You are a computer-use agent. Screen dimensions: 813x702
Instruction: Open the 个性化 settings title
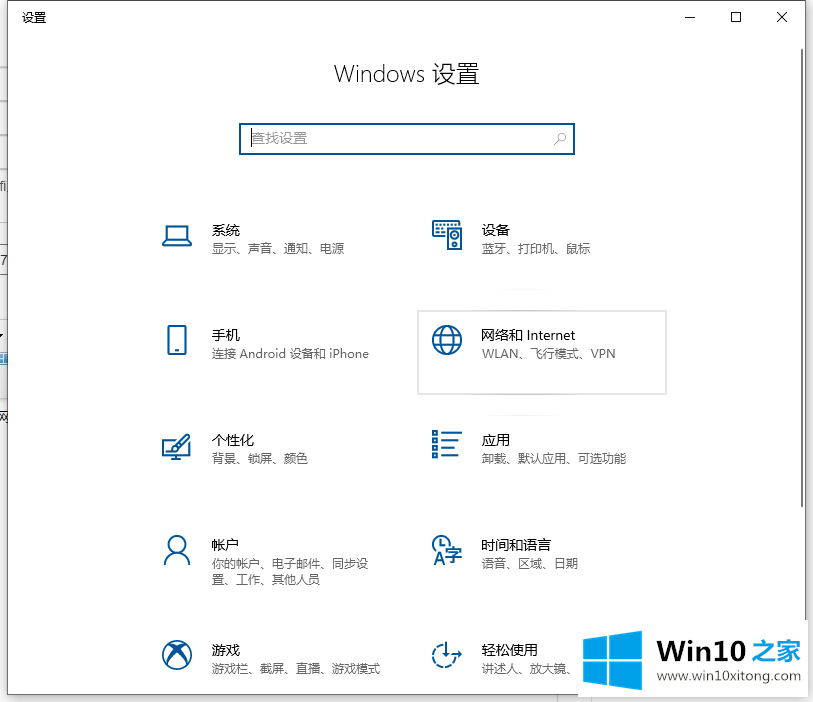click(233, 440)
